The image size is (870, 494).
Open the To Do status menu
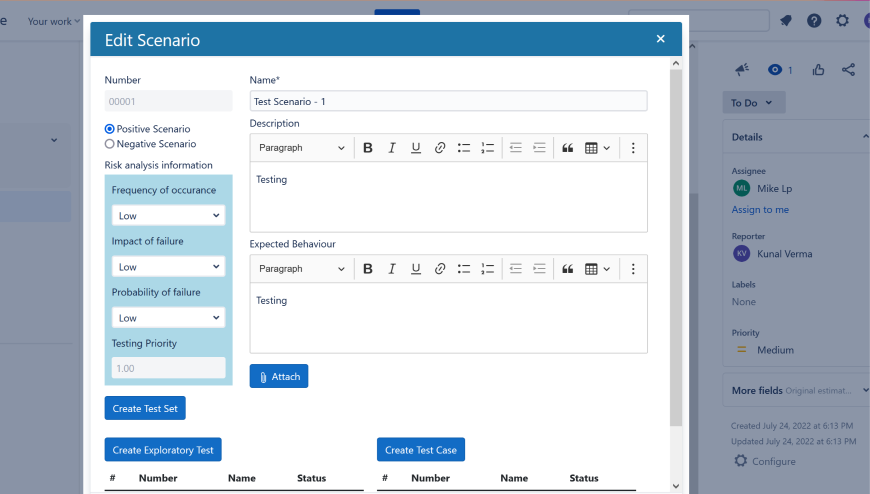[x=753, y=103]
